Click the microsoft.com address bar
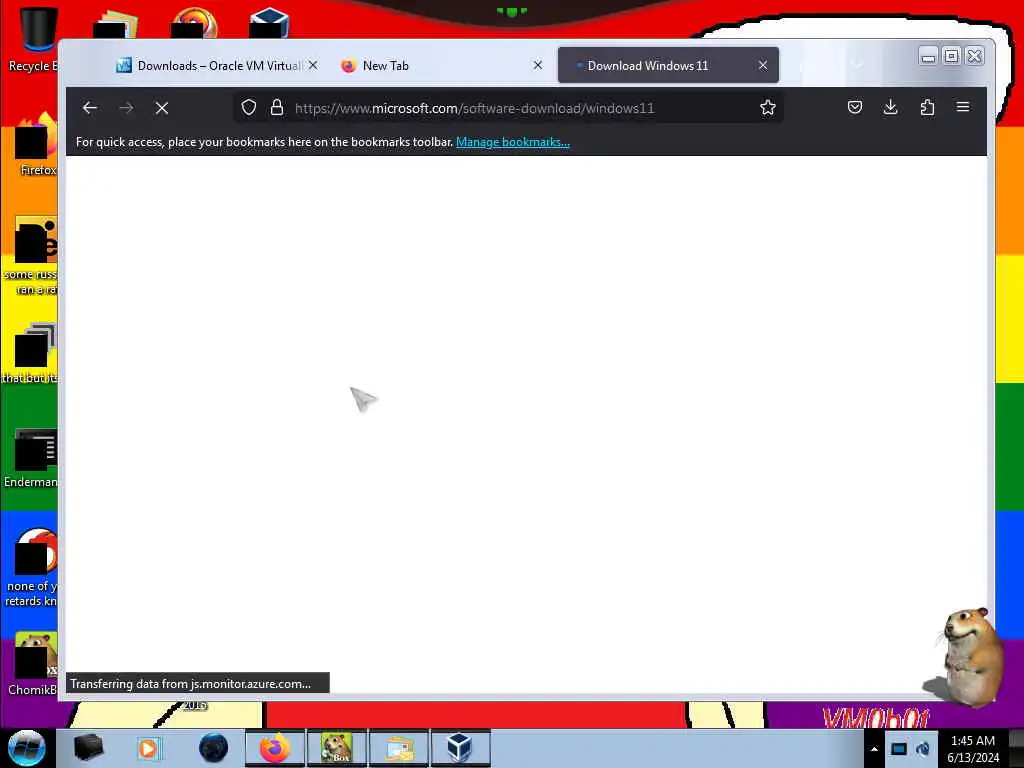 pyautogui.click(x=508, y=108)
